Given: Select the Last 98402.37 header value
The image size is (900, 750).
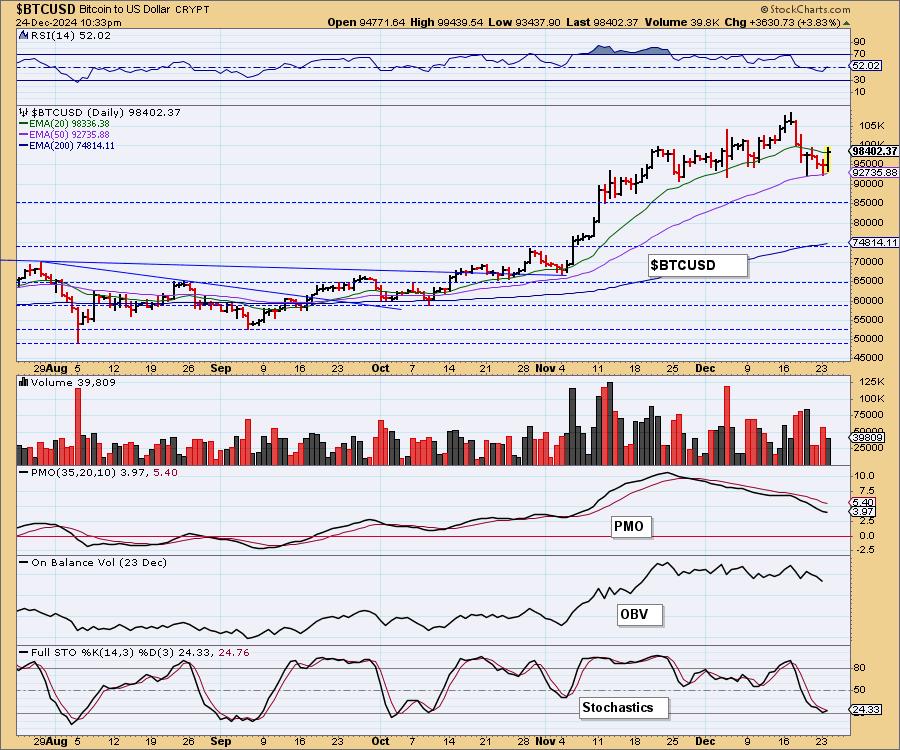Looking at the screenshot, I should tap(602, 22).
